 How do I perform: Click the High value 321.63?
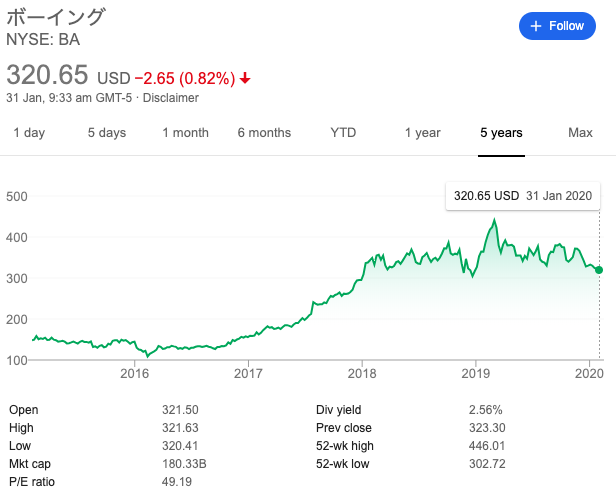tap(180, 428)
